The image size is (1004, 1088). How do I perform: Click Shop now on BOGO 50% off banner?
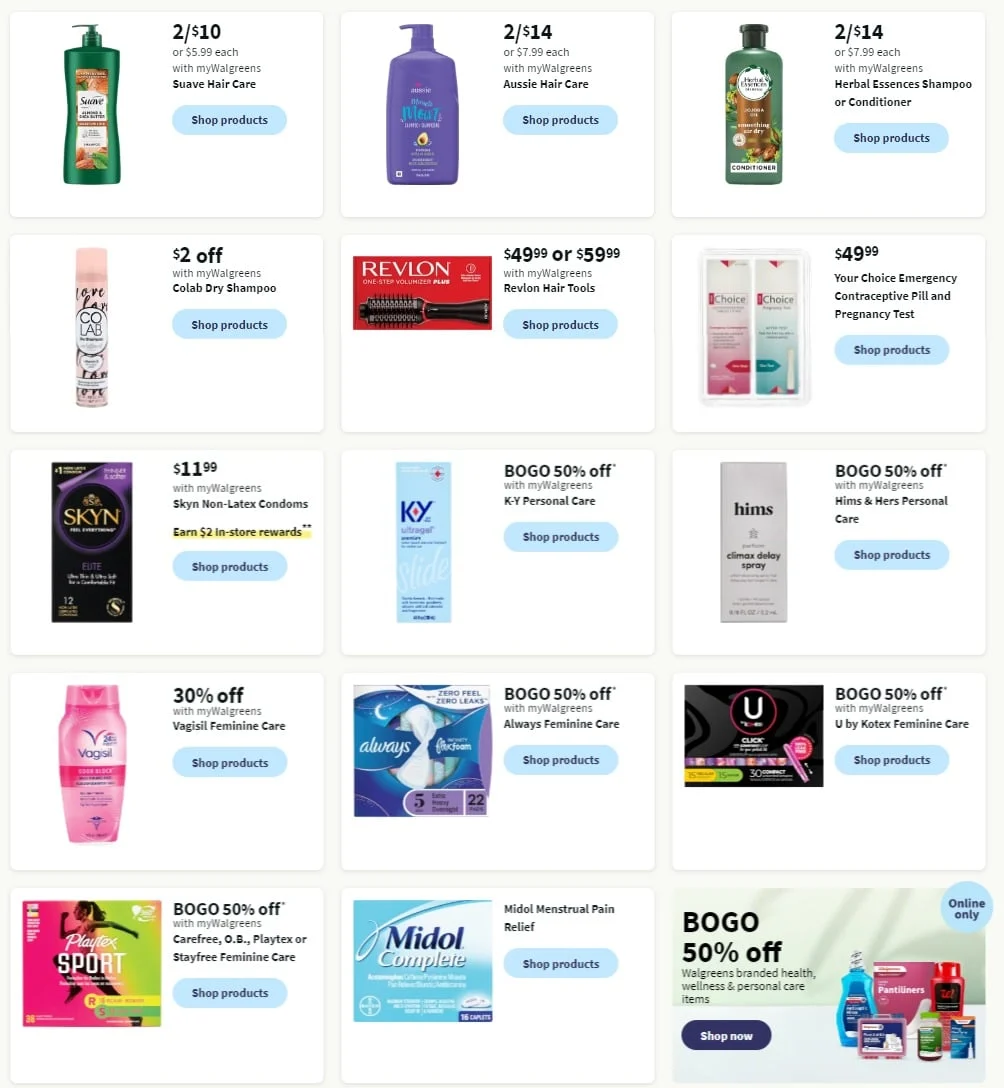point(726,1035)
